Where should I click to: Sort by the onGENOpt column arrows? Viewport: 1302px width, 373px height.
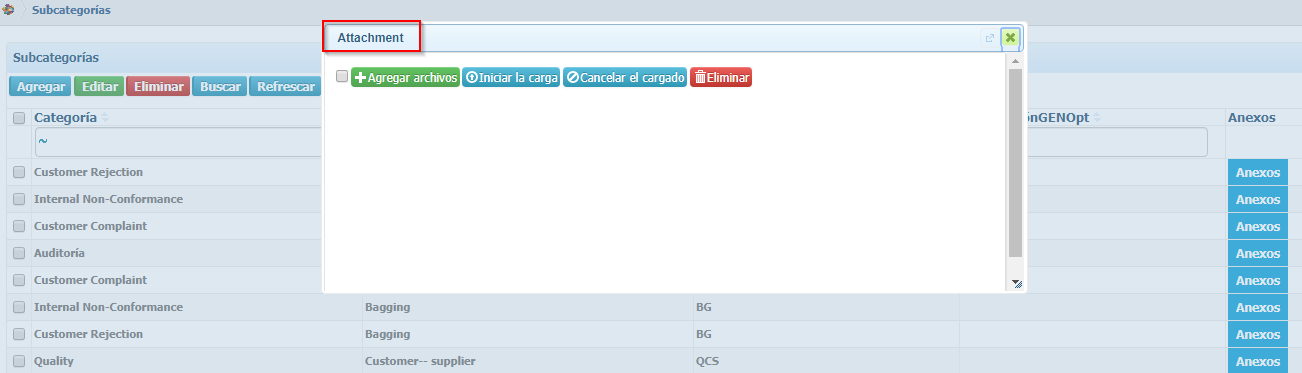pos(1096,118)
